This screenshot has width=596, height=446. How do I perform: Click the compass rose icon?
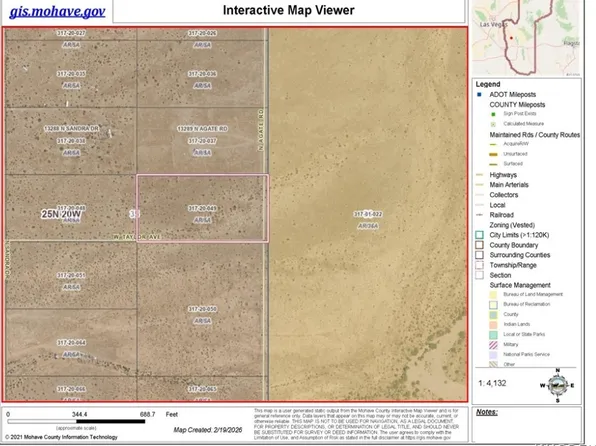click(x=558, y=385)
